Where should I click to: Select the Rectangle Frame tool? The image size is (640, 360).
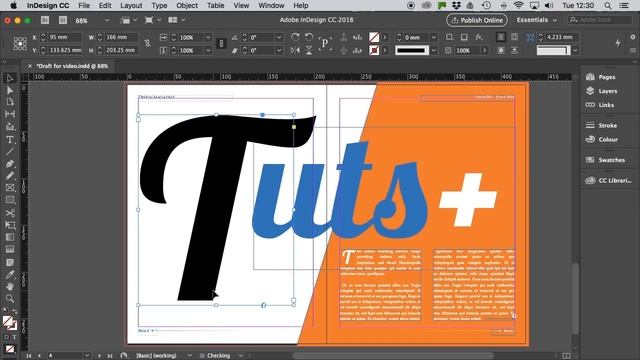pyautogui.click(x=10, y=188)
